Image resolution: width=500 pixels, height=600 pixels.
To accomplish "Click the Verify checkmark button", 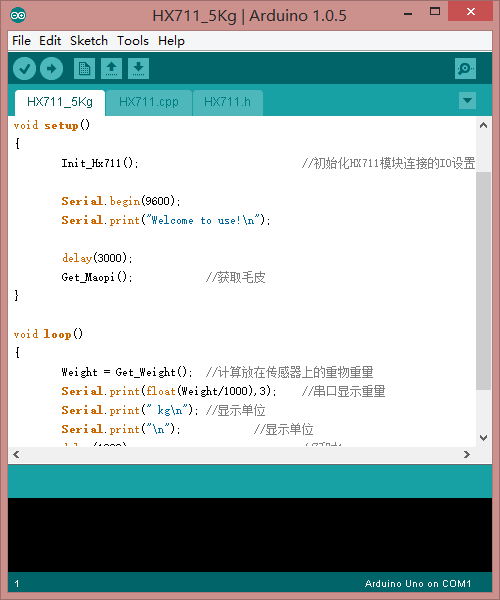I will (24, 69).
